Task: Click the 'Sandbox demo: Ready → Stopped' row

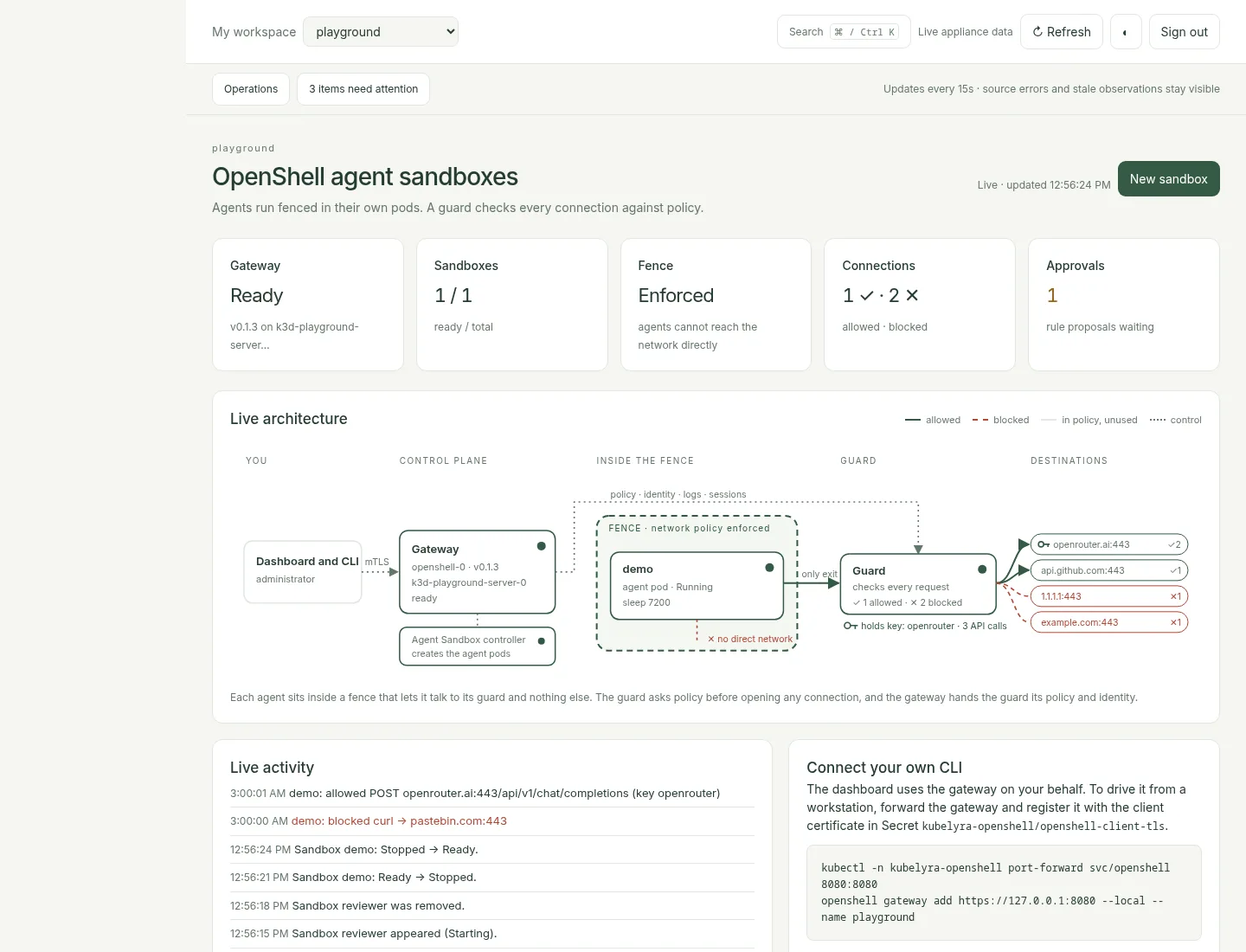Action: tap(492, 878)
